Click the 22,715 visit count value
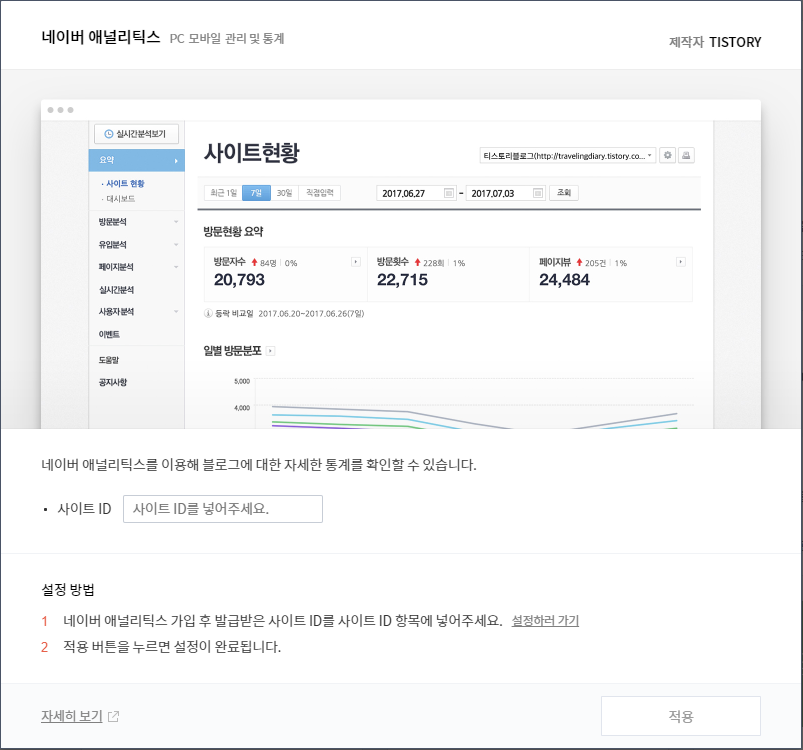This screenshot has width=803, height=750. pos(402,280)
